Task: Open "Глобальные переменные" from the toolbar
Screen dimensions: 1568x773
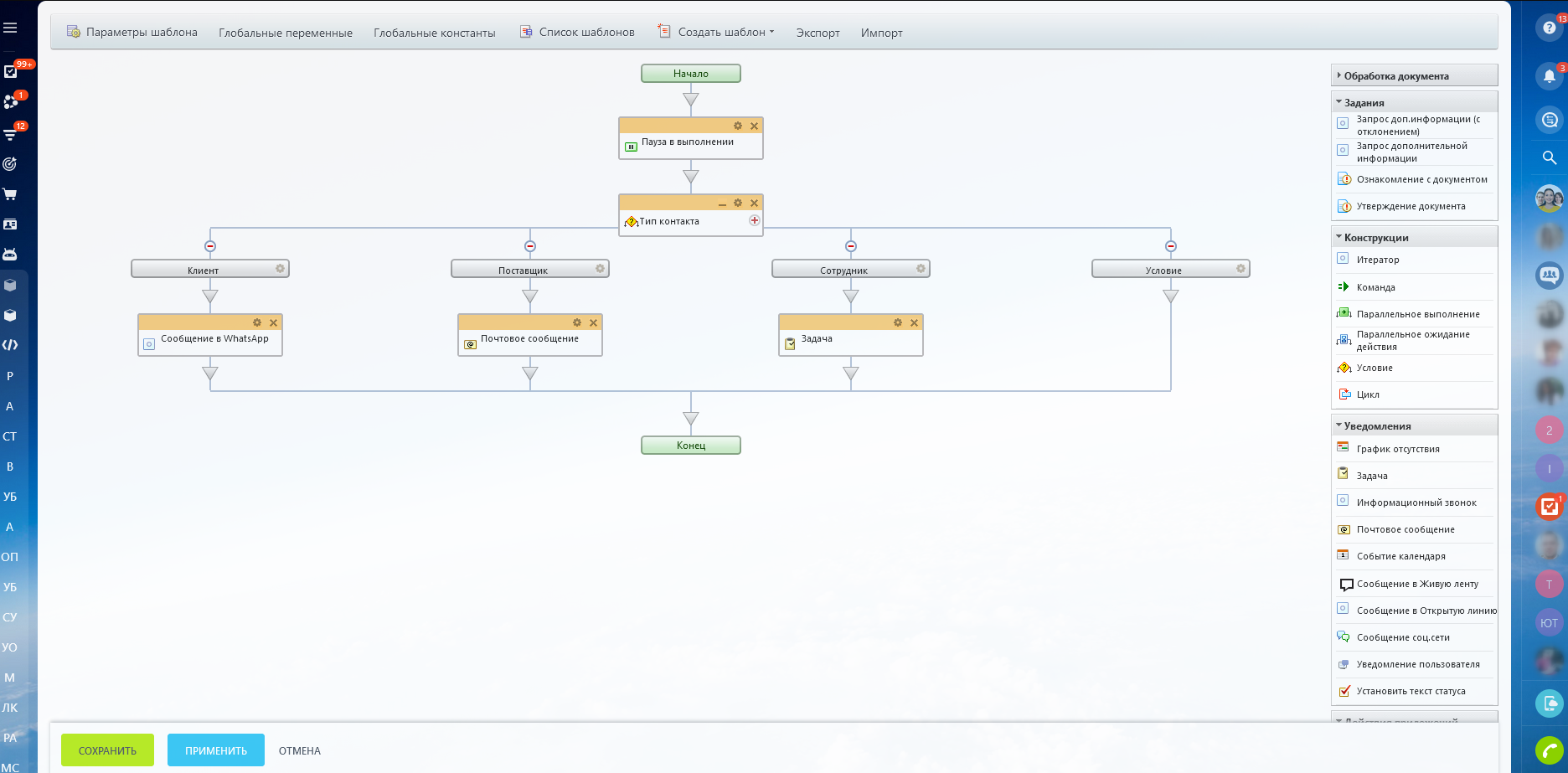Action: pos(286,33)
